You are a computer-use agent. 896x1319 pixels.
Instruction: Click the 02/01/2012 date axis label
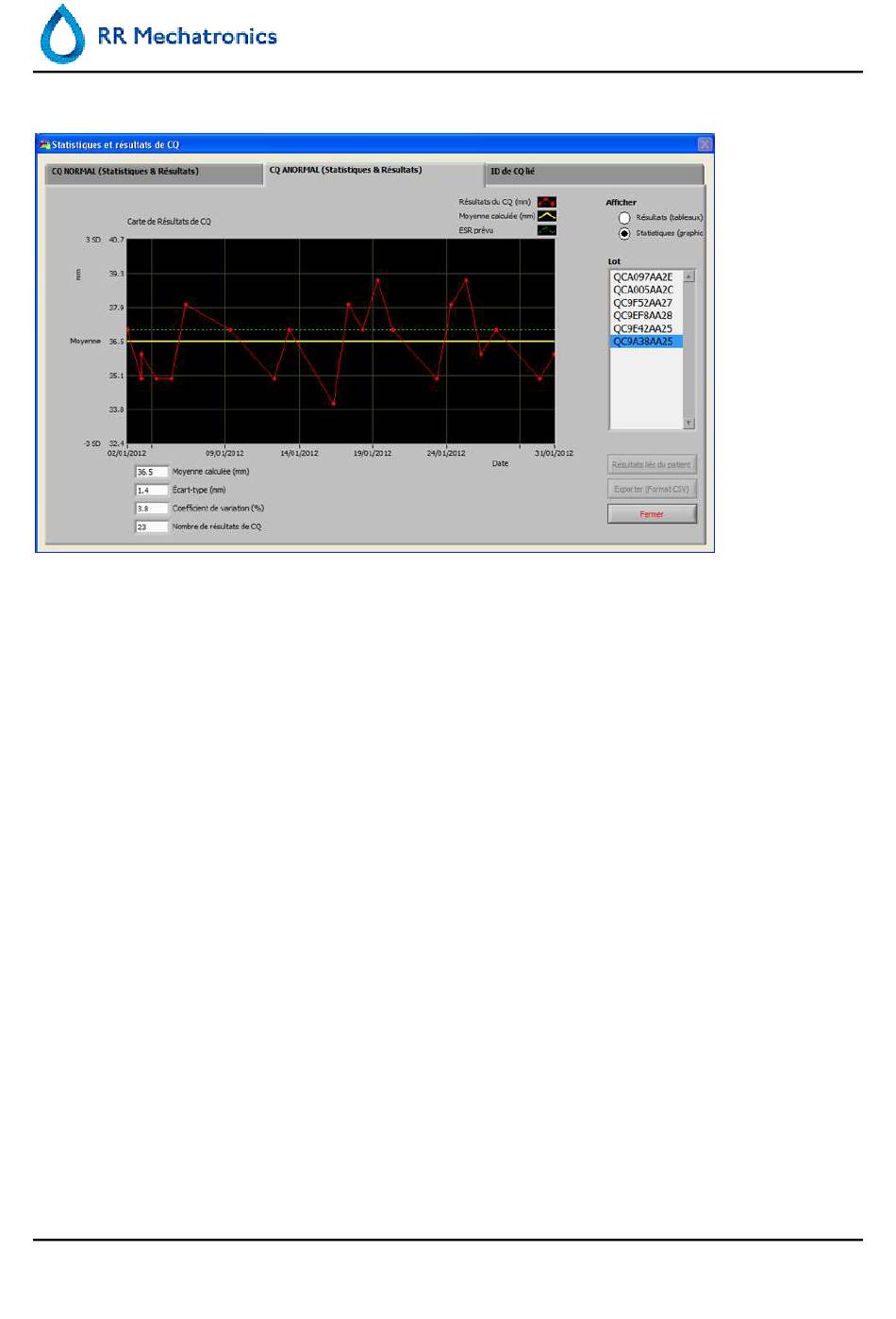tap(126, 454)
